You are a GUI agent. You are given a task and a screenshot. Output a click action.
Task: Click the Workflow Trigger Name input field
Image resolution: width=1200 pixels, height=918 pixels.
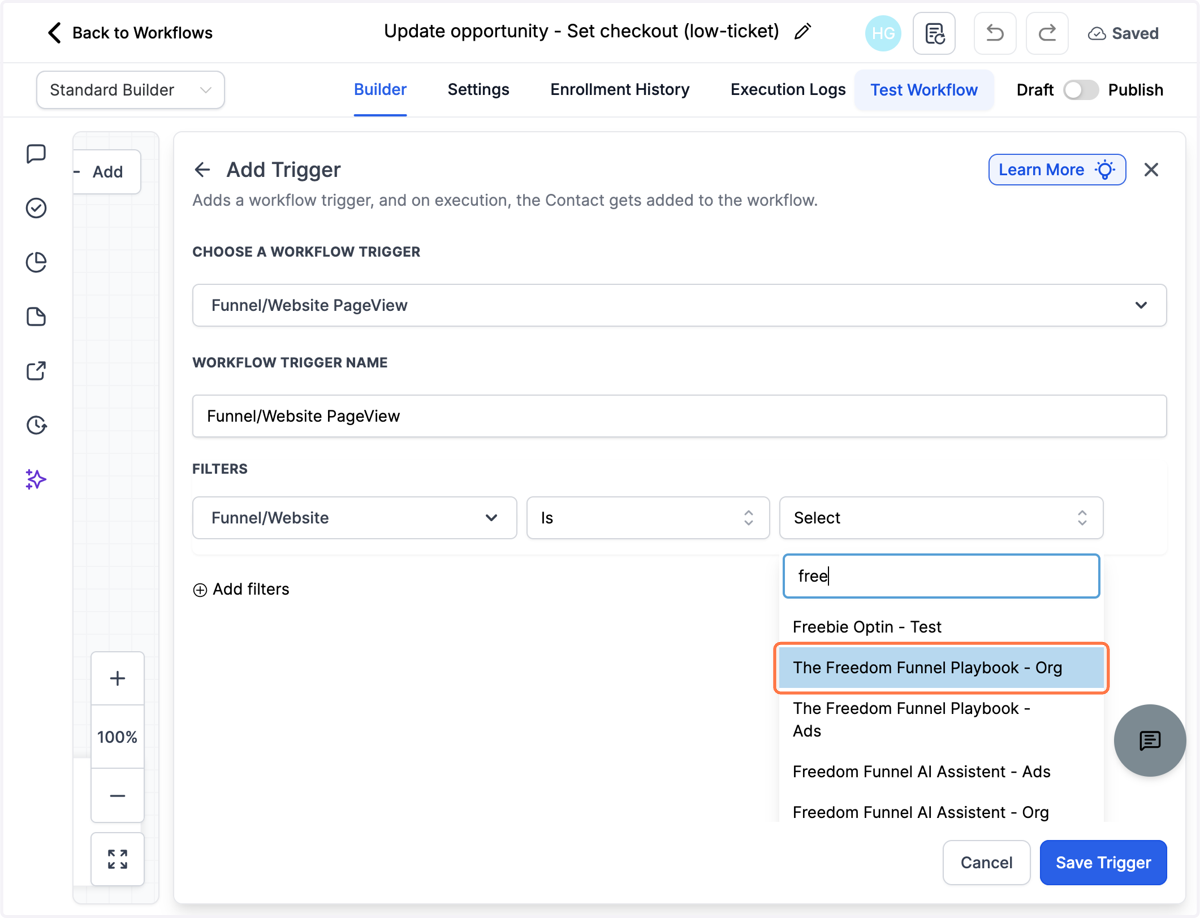click(679, 416)
